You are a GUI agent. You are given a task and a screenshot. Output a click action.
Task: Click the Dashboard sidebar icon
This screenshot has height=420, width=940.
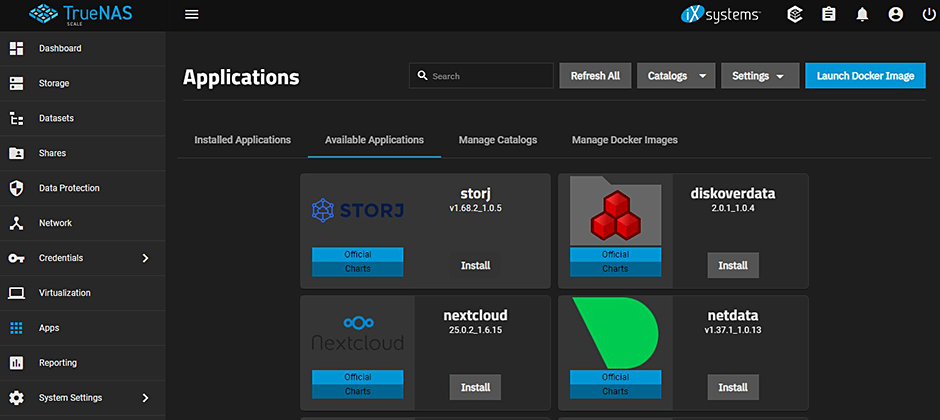point(16,49)
